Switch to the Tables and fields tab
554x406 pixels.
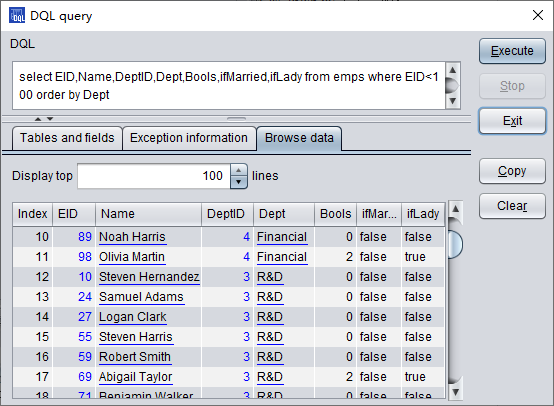tap(67, 138)
